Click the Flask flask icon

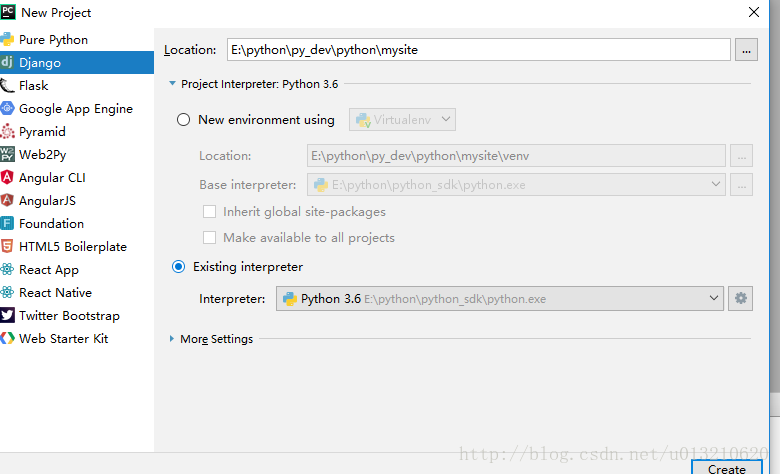(x=7, y=86)
